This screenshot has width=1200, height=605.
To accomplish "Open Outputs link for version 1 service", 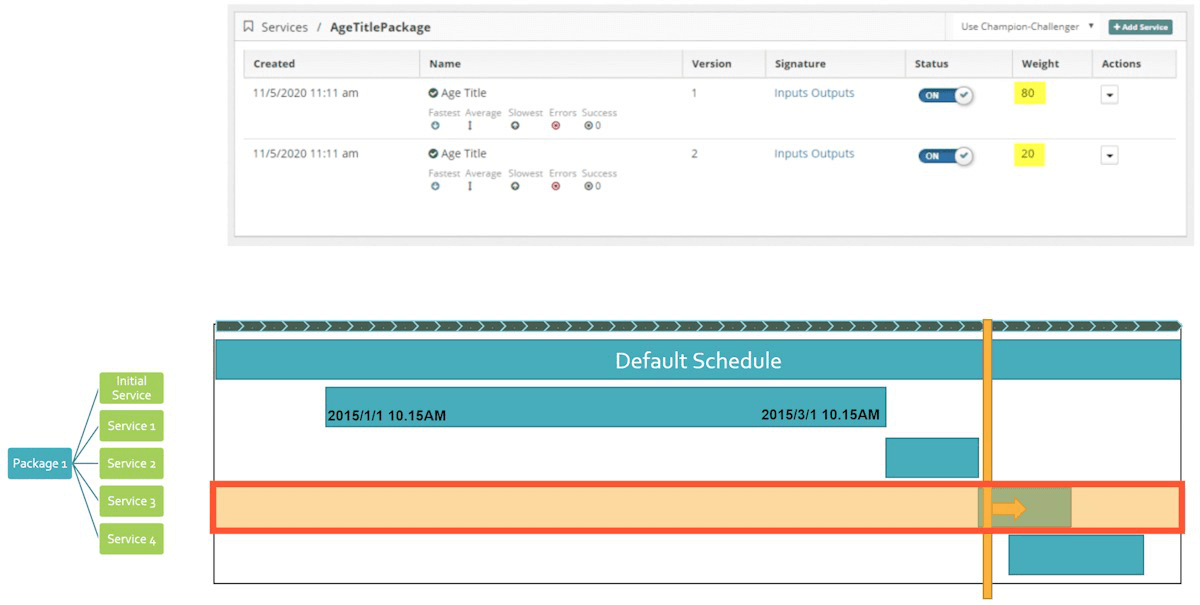I will coord(833,93).
